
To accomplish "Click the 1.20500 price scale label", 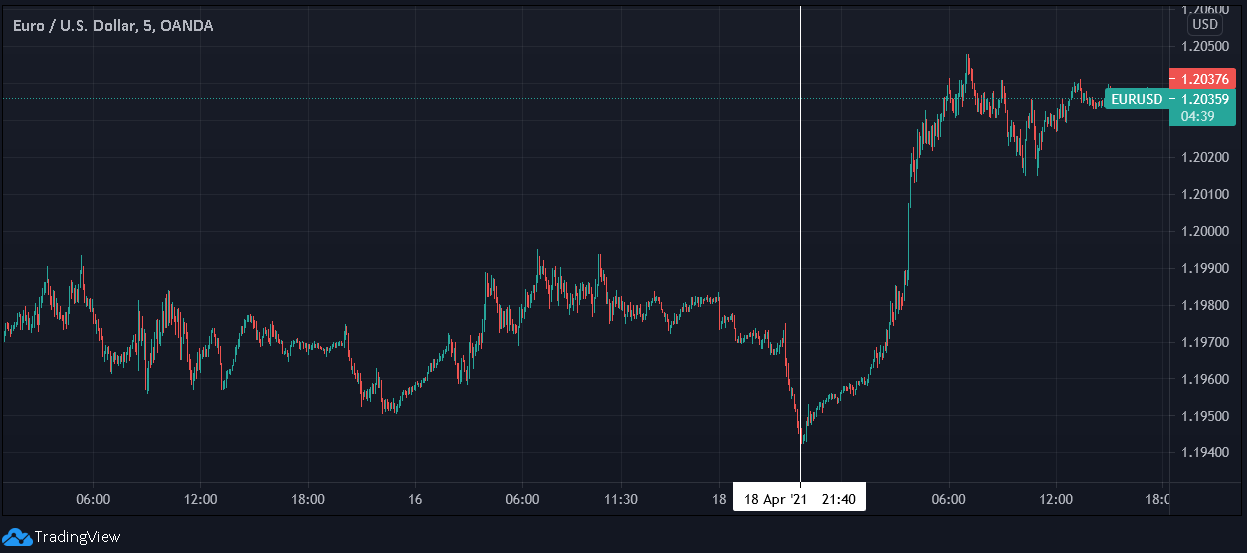I will (1204, 46).
